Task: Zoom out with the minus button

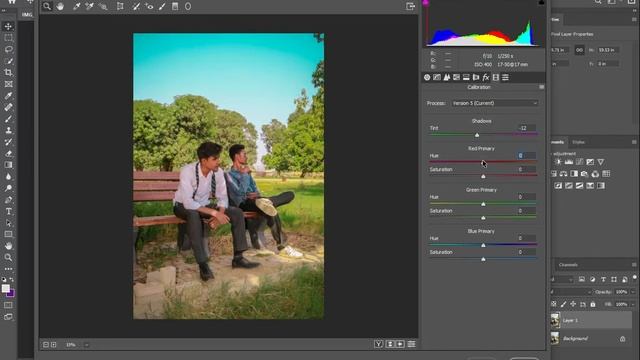Action: point(46,345)
